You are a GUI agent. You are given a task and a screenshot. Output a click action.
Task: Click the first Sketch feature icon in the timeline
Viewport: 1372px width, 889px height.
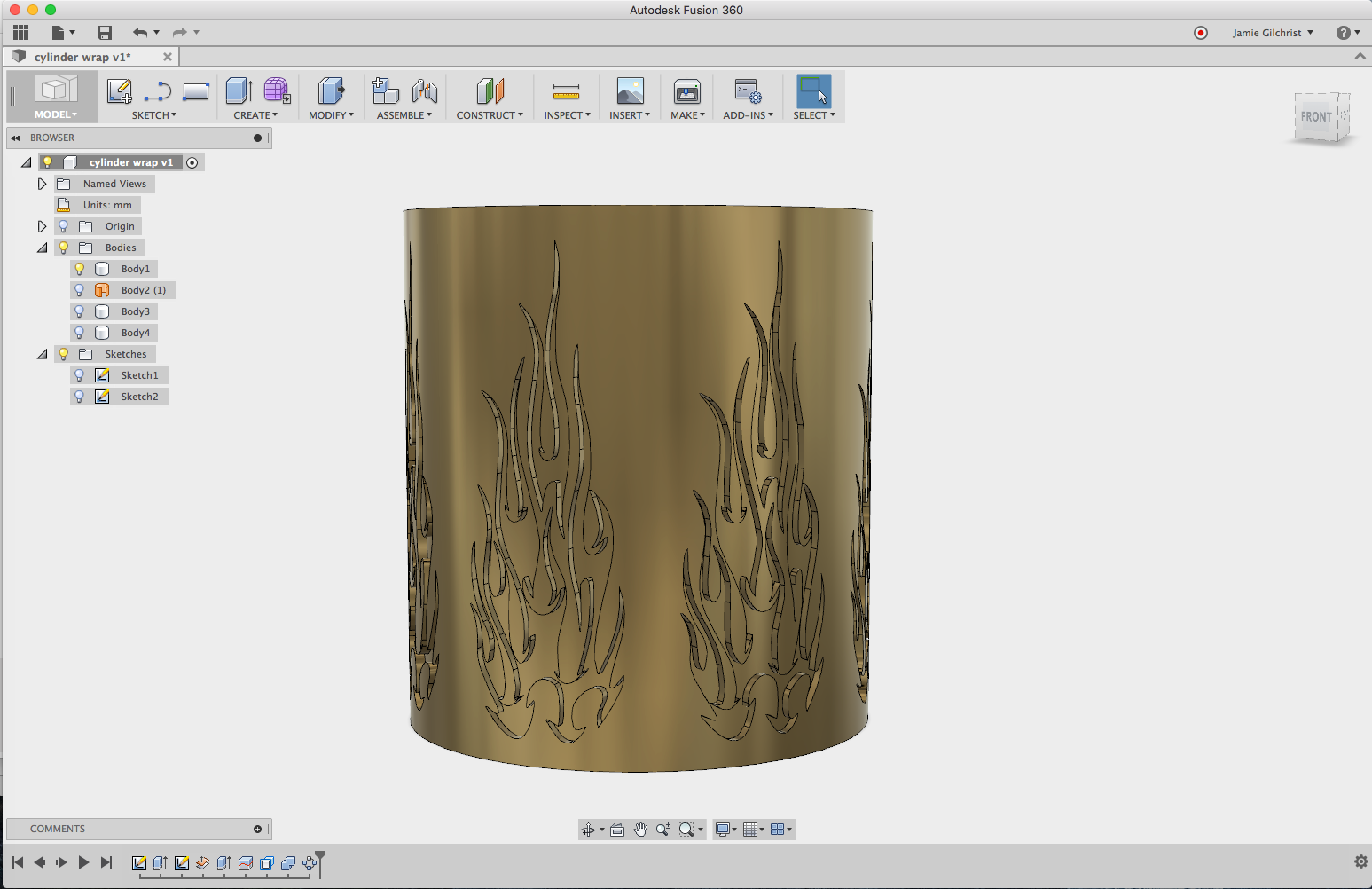coord(139,861)
